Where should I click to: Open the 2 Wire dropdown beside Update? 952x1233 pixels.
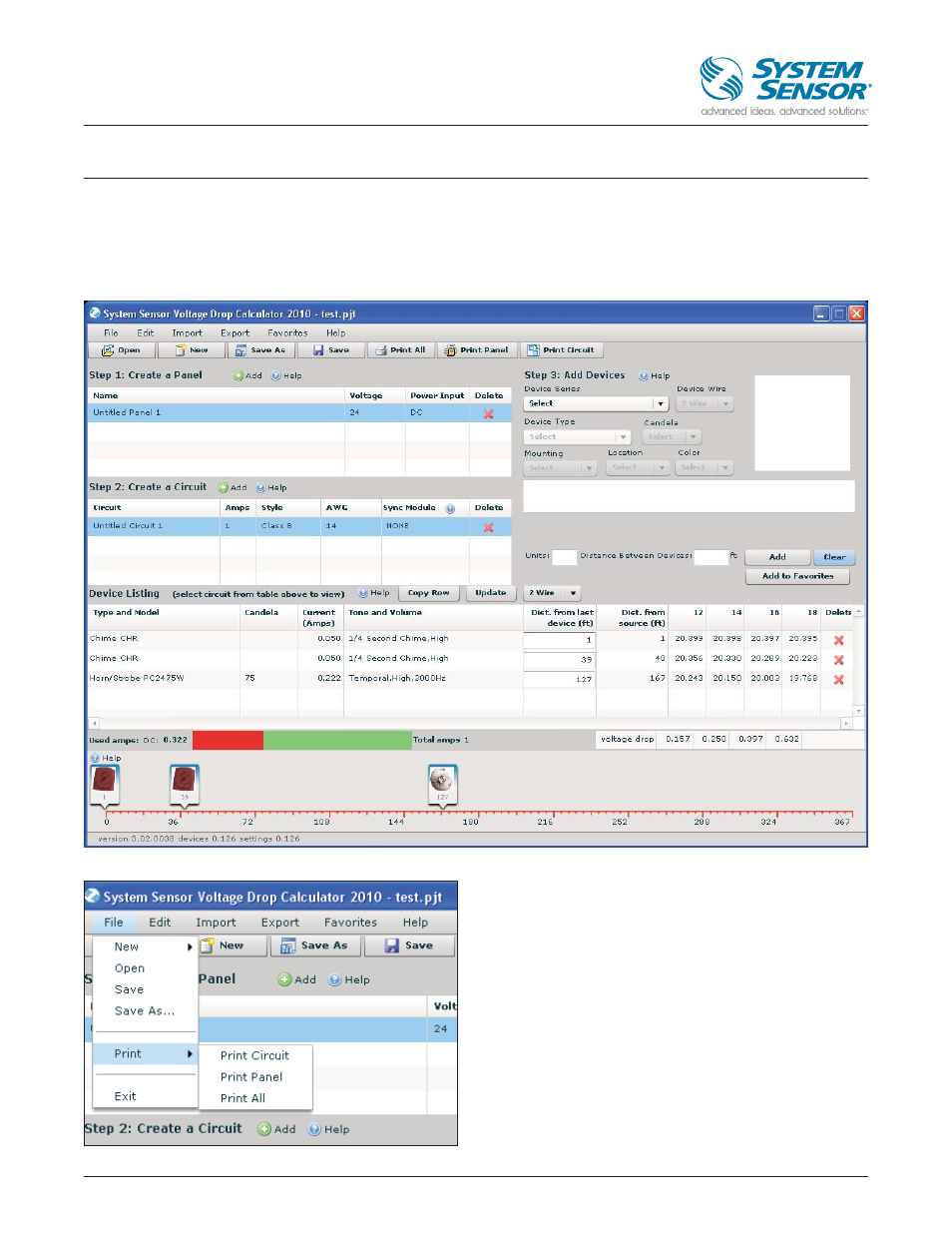click(x=553, y=593)
